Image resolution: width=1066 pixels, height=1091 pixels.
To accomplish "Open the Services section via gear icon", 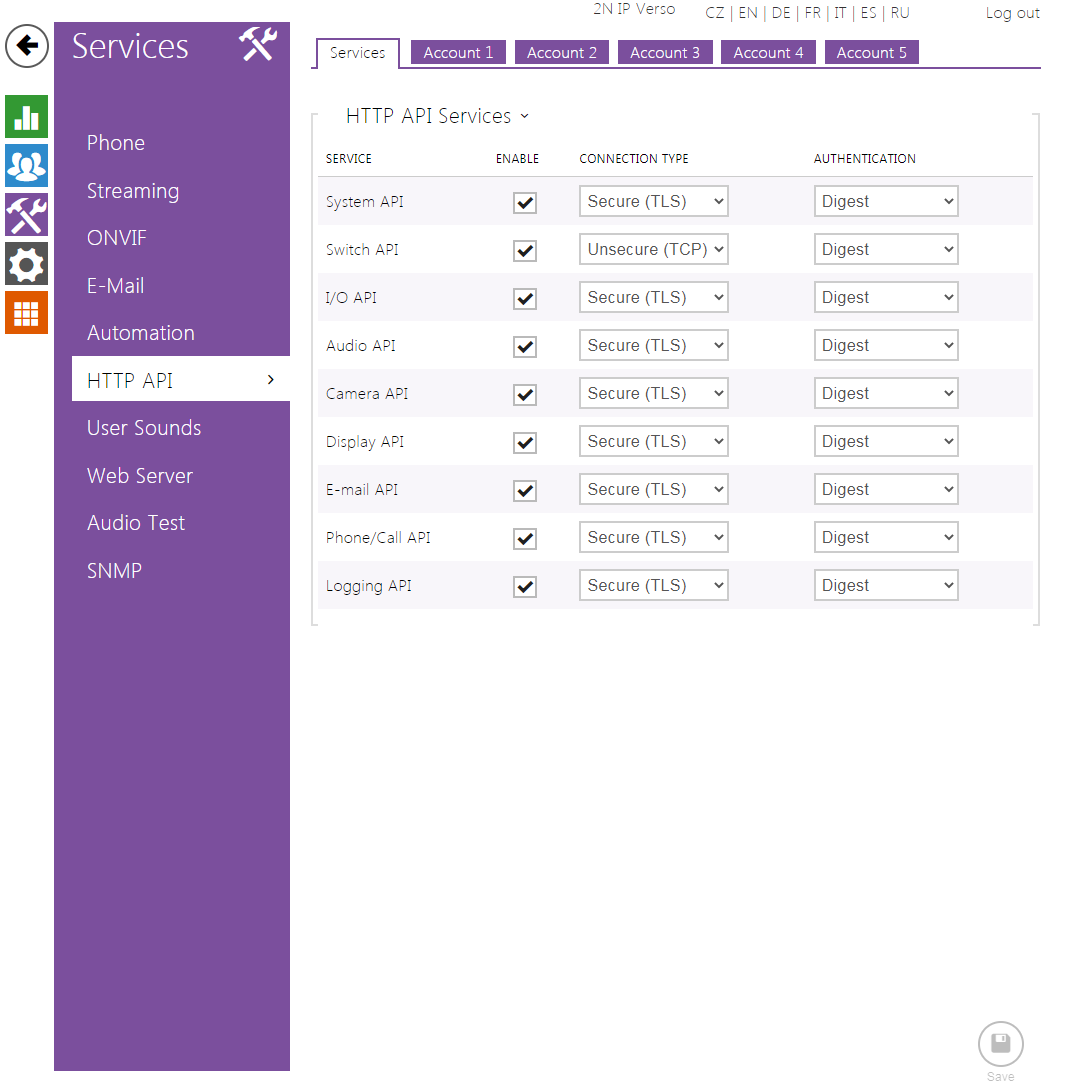I will 26,263.
